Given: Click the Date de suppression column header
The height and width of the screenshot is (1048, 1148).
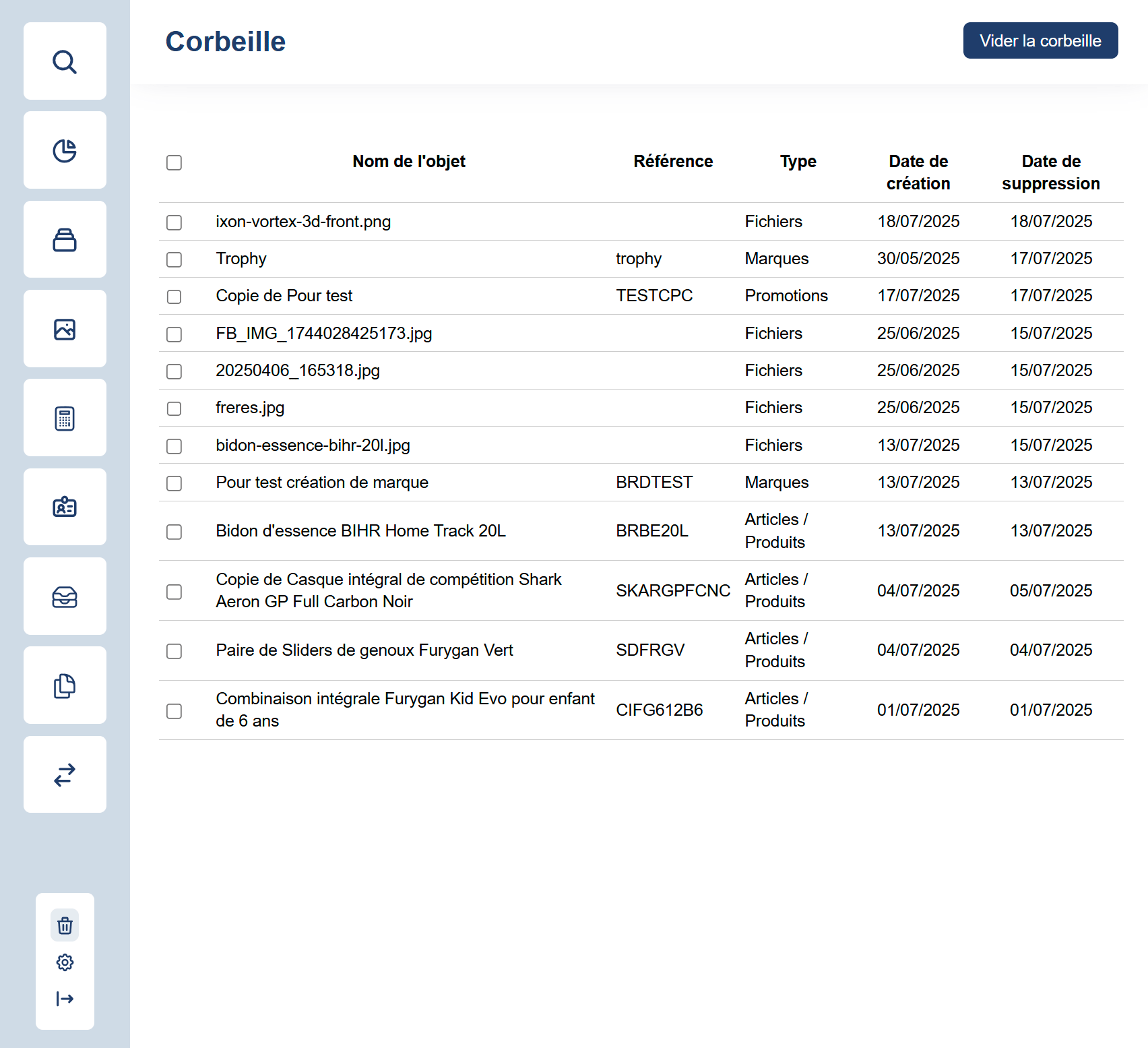Looking at the screenshot, I should [1050, 173].
